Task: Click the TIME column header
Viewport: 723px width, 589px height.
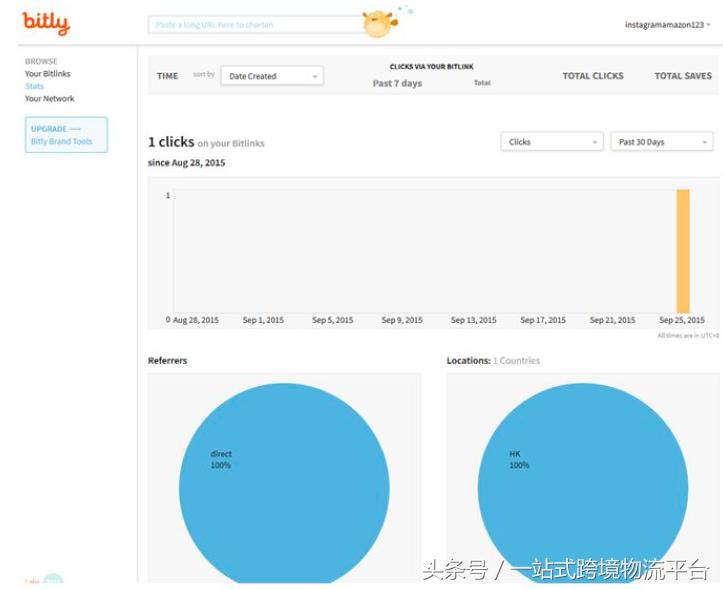Action: (167, 76)
